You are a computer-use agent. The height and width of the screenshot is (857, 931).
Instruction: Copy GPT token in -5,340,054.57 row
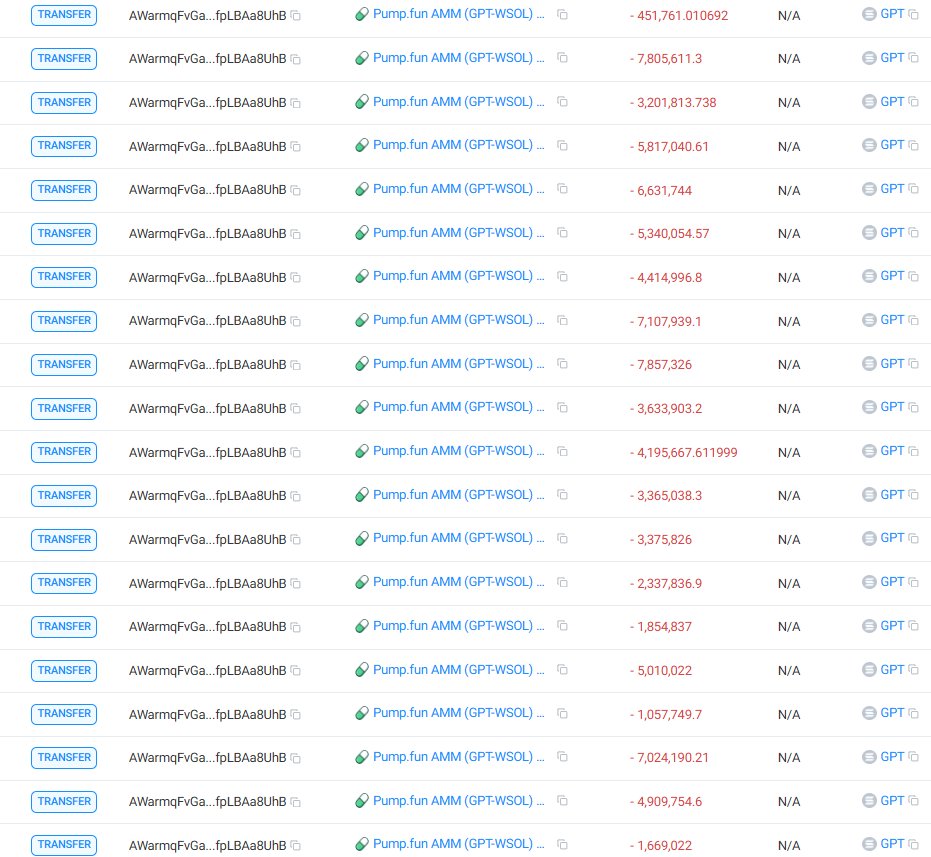point(914,233)
